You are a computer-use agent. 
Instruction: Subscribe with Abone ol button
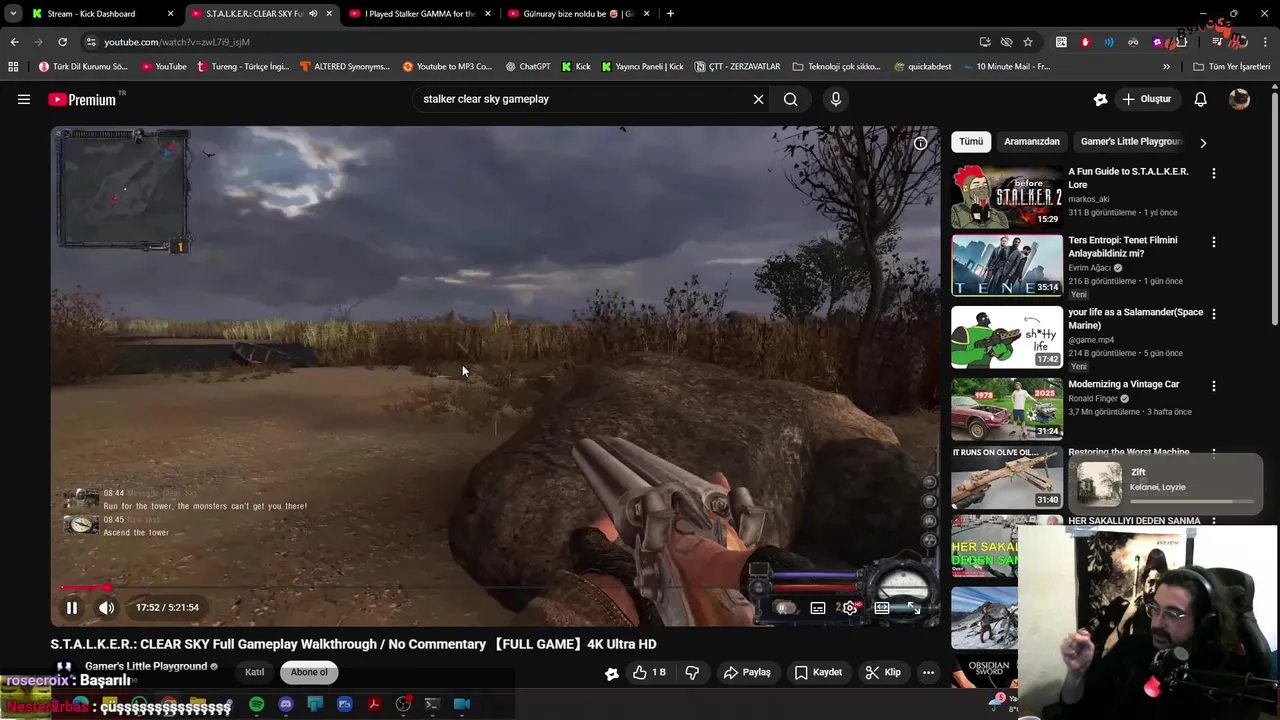point(309,672)
